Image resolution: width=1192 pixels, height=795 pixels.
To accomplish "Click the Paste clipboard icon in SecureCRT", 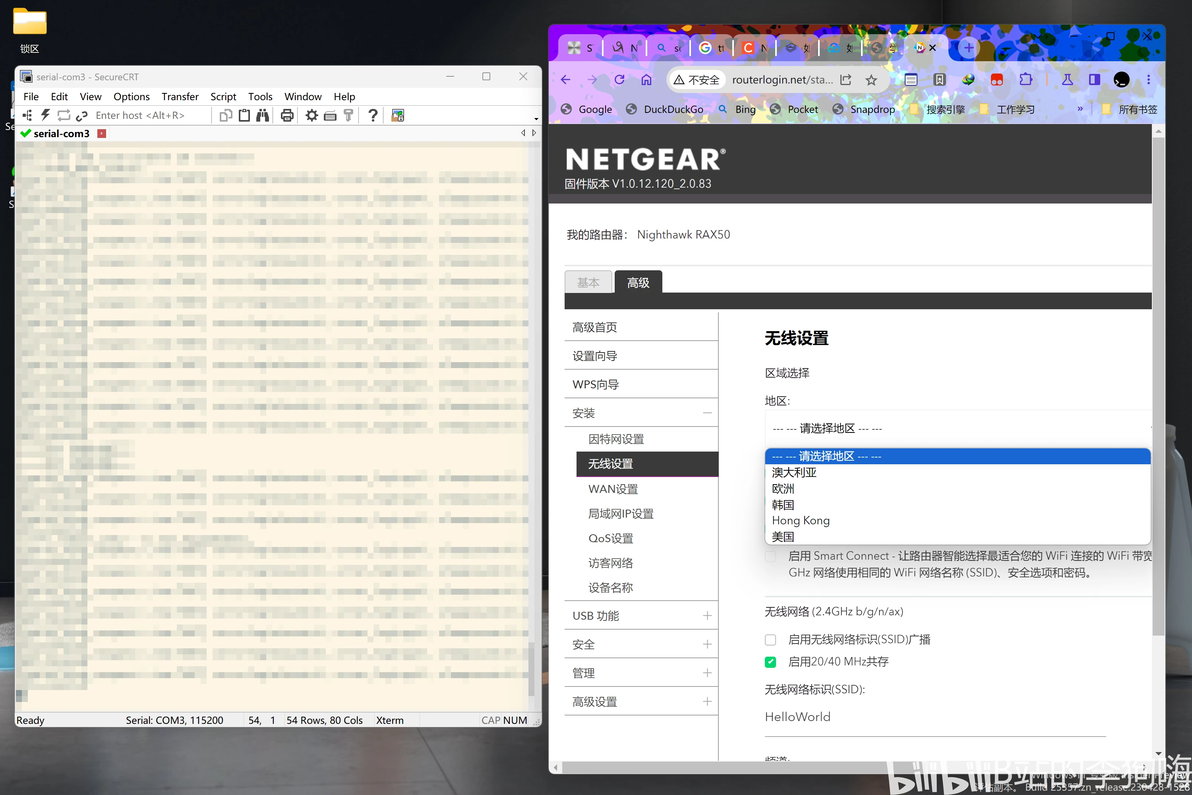I will coord(244,116).
